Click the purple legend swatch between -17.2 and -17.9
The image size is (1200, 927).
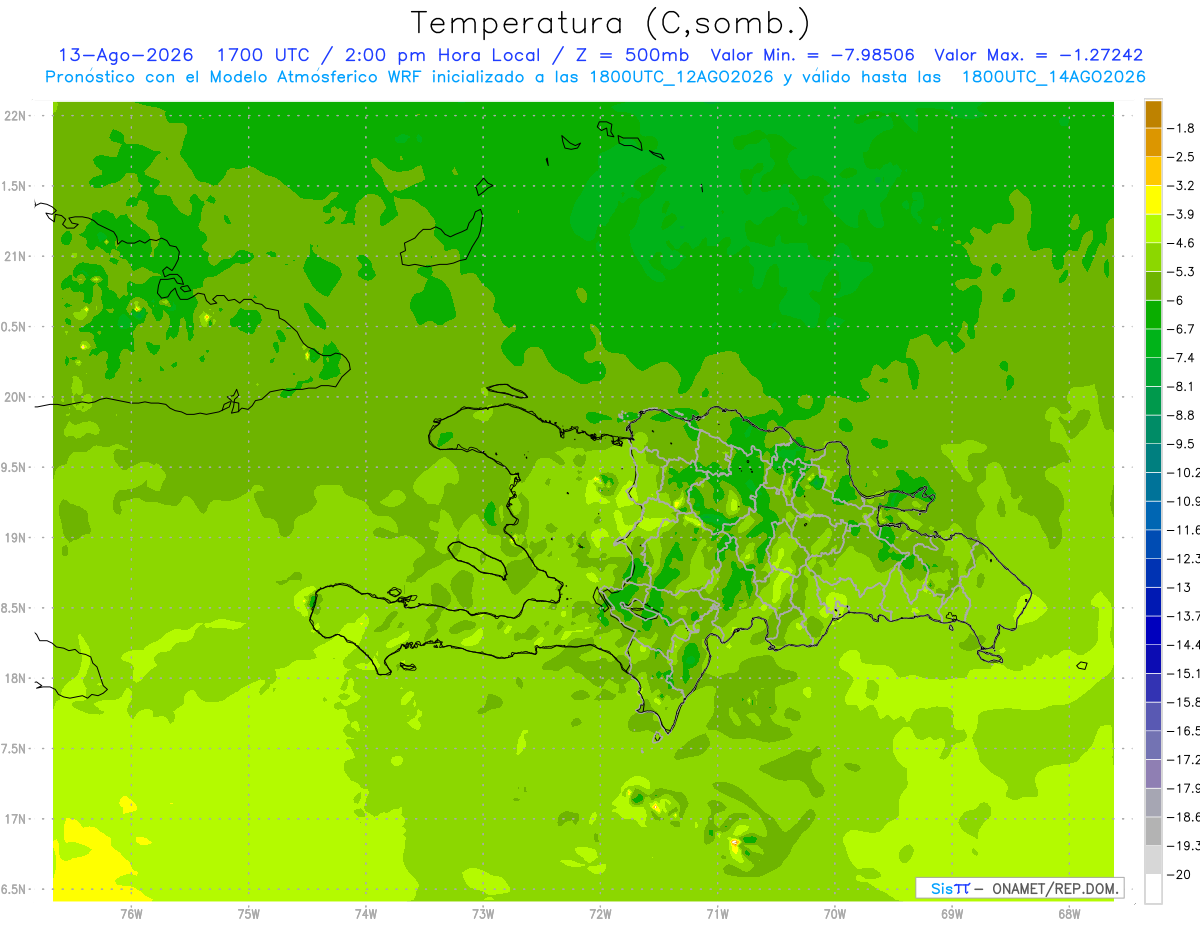[x=1153, y=773]
